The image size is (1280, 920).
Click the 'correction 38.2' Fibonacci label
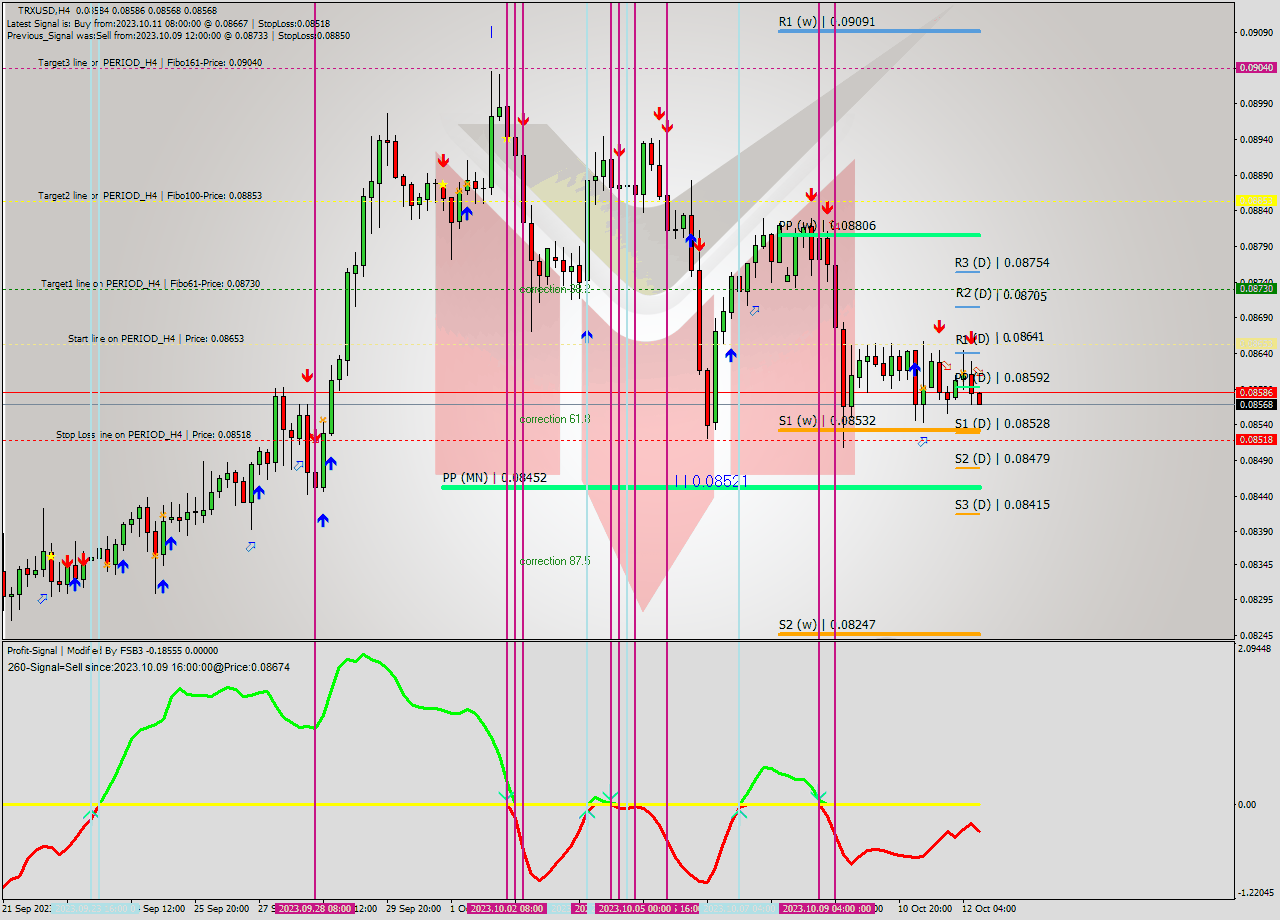click(555, 289)
